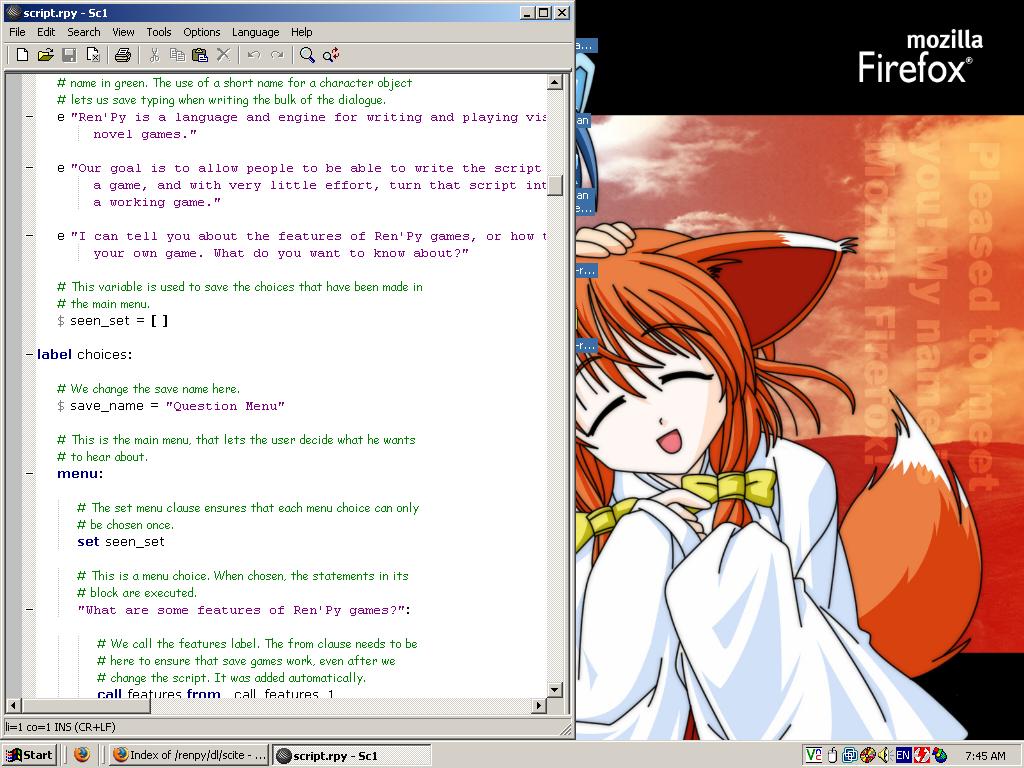Image resolution: width=1024 pixels, height=768 pixels.
Task: Click the horizontal scrollbar thumb
Action: point(86,705)
